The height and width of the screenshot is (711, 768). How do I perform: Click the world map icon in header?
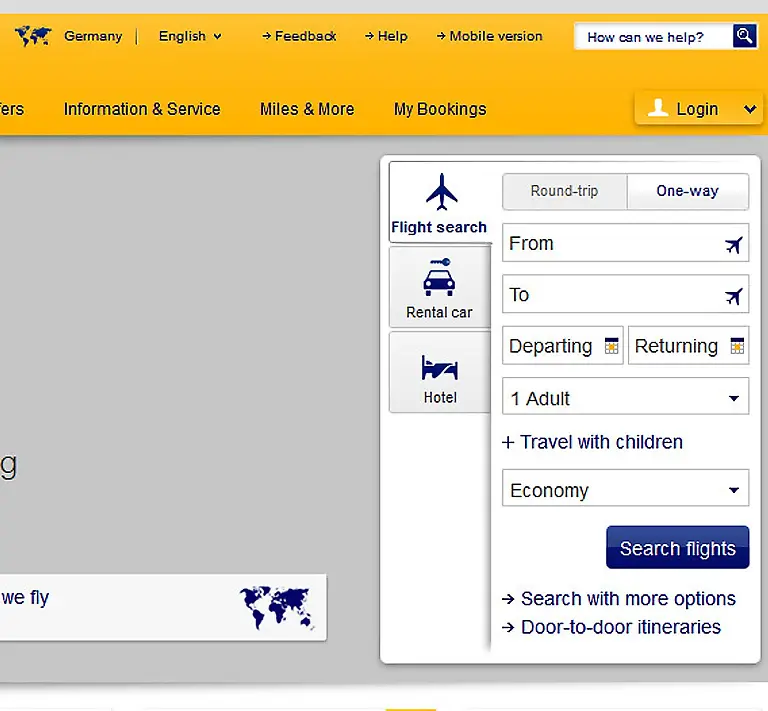(33, 37)
